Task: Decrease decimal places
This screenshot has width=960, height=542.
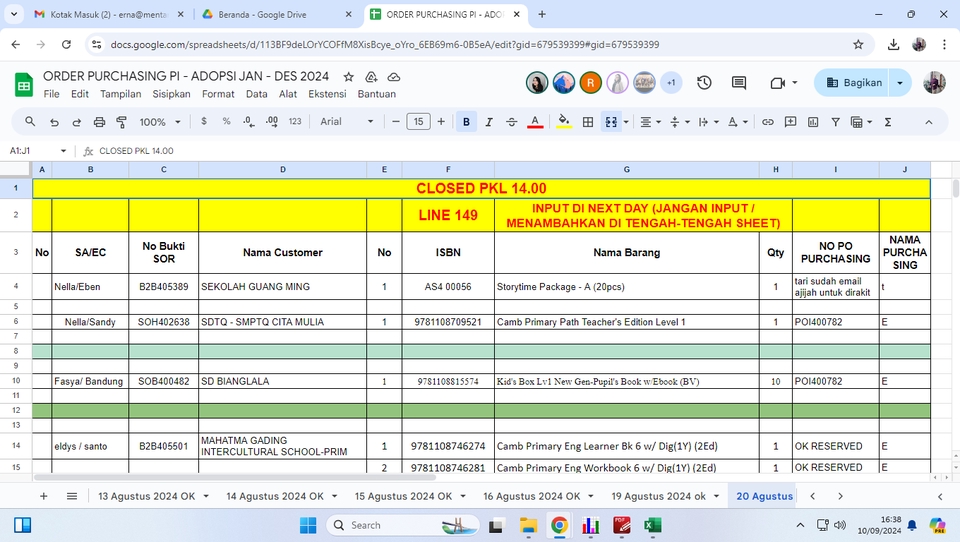Action: 249,121
